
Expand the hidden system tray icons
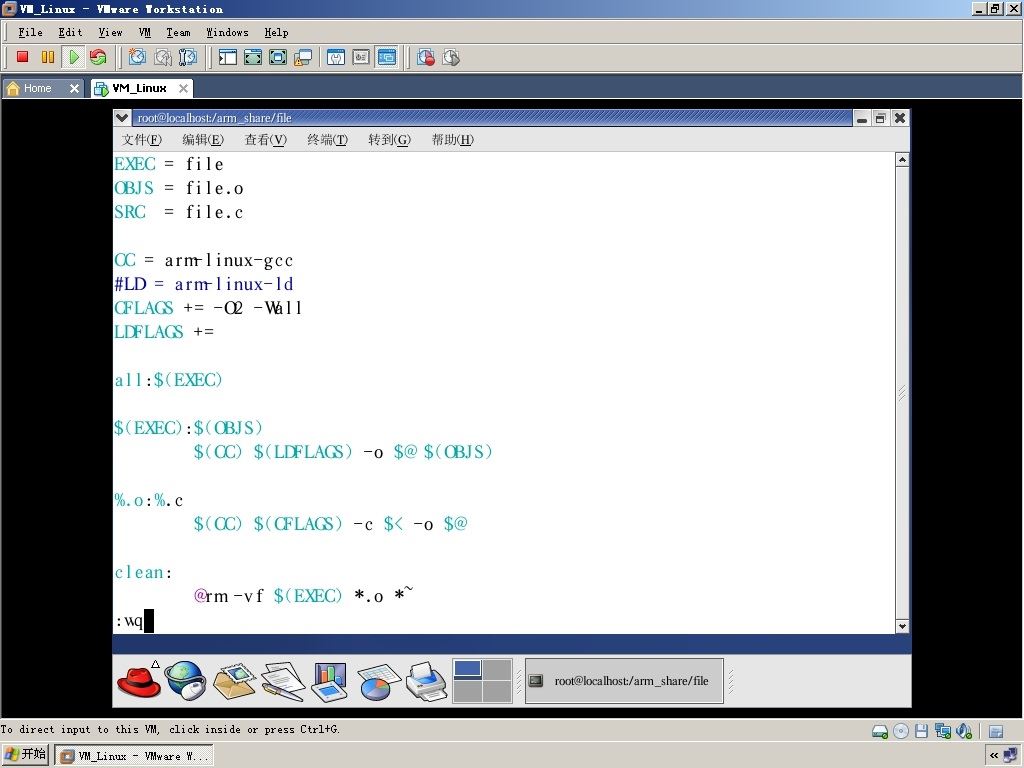point(993,756)
